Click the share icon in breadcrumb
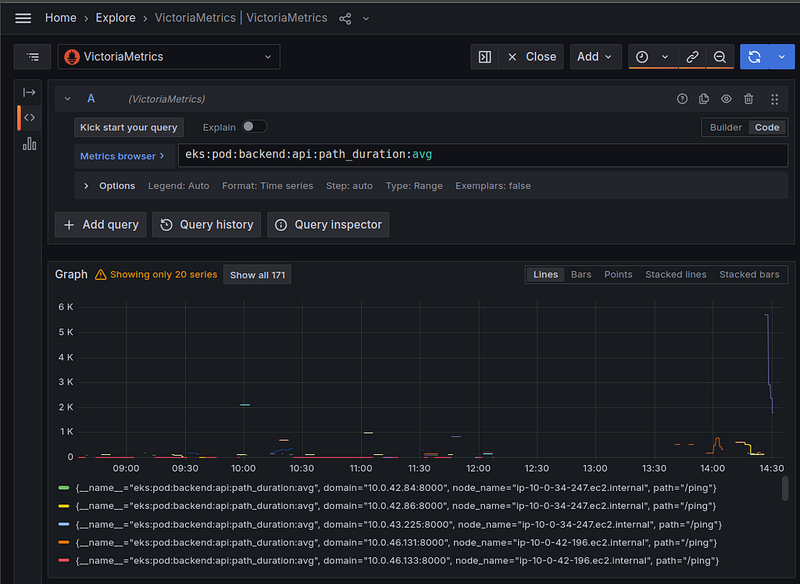Image resolution: width=800 pixels, height=584 pixels. (x=346, y=18)
